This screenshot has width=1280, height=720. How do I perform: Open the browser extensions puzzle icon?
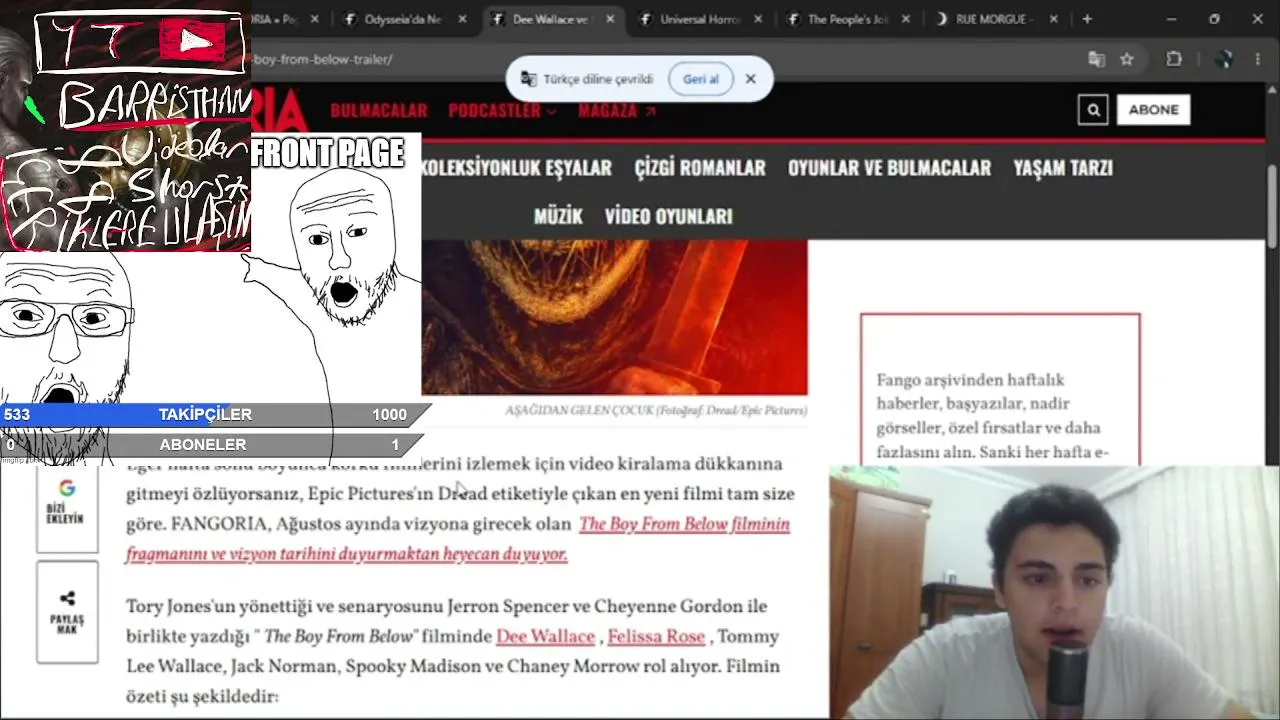point(1174,59)
